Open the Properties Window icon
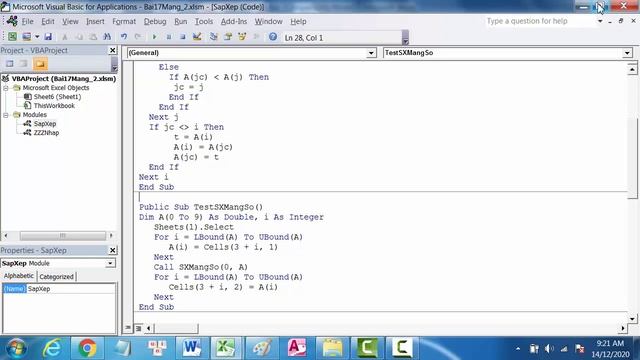The height and width of the screenshot is (360, 640). [228, 37]
